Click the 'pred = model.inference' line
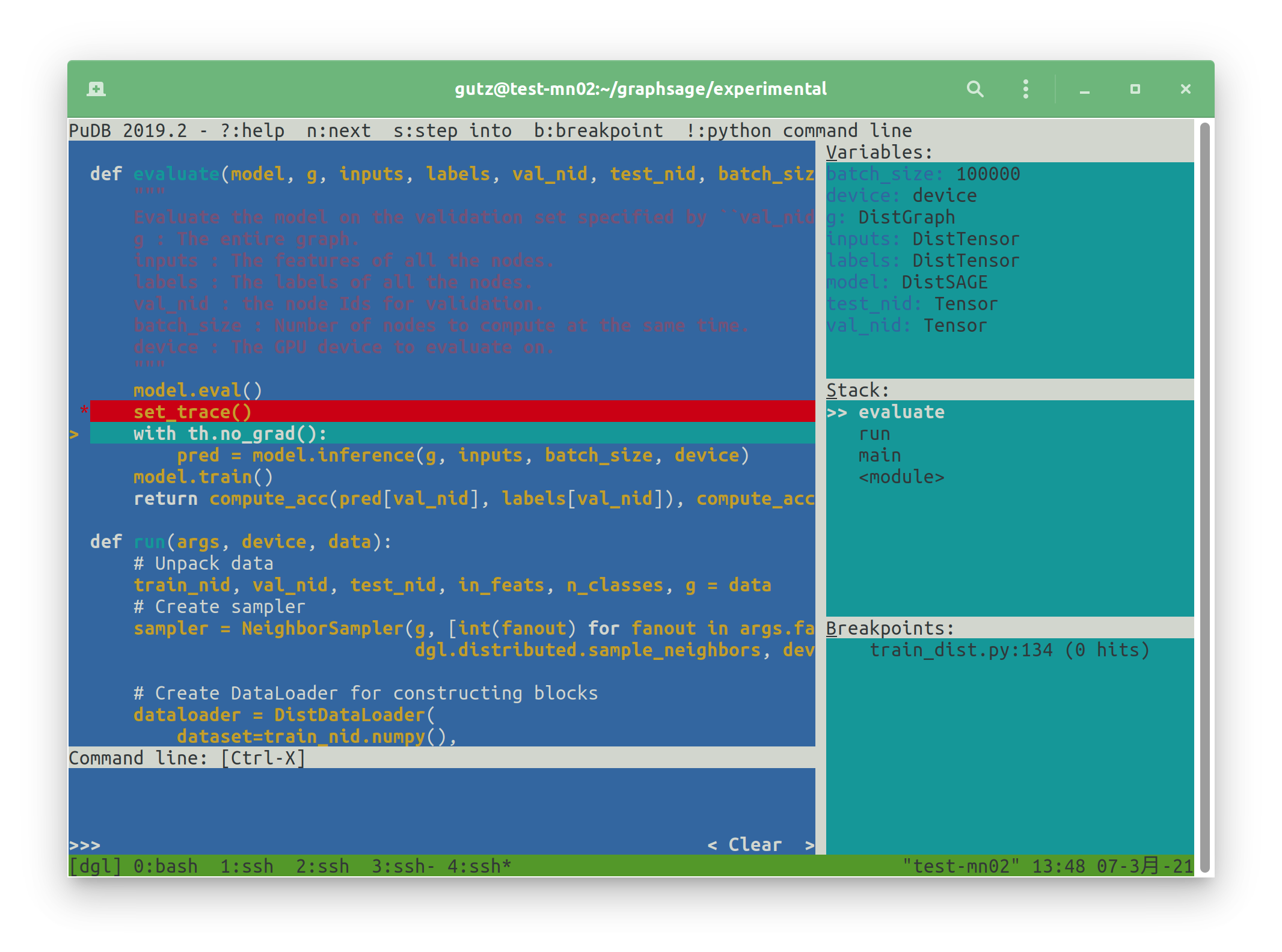The width and height of the screenshot is (1282, 952). pyautogui.click(x=463, y=455)
